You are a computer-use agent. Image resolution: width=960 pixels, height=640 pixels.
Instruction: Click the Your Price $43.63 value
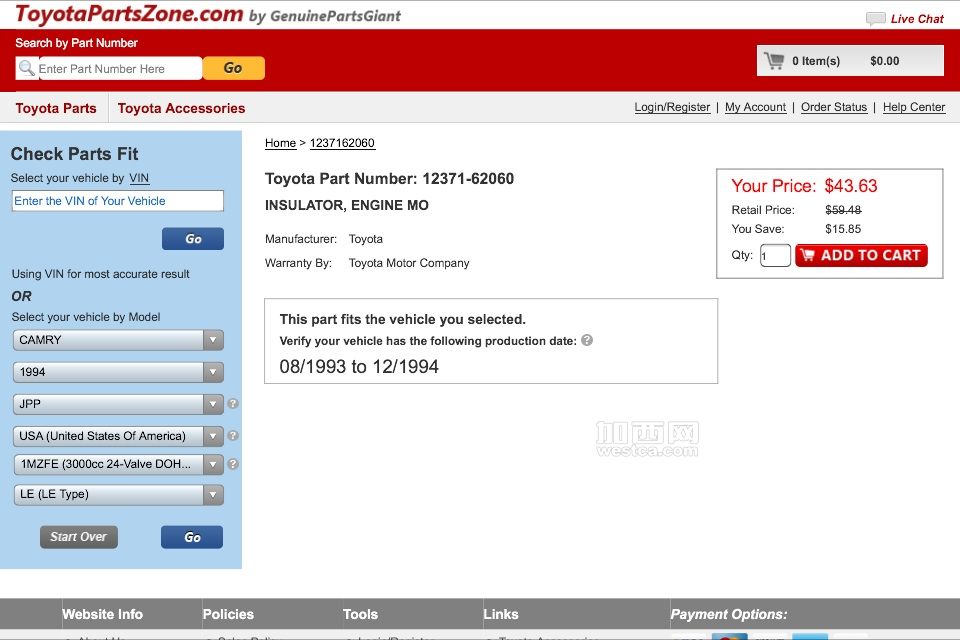(x=850, y=186)
